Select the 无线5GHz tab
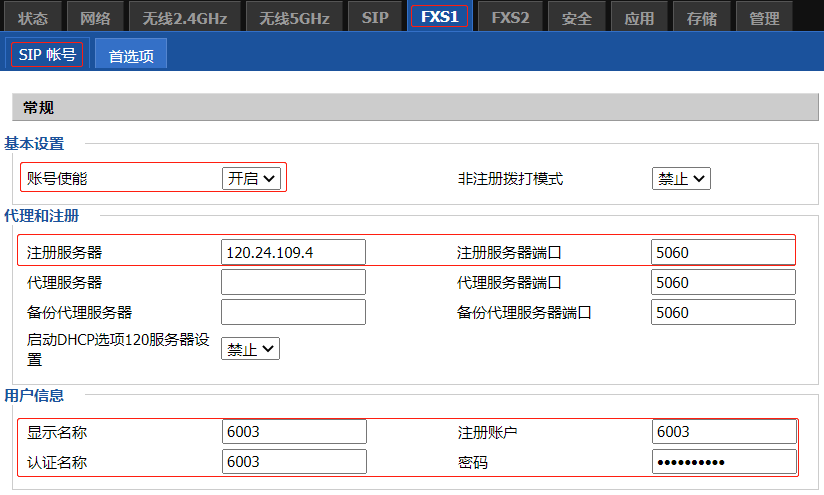Image resolution: width=824 pixels, height=495 pixels. pyautogui.click(x=296, y=17)
